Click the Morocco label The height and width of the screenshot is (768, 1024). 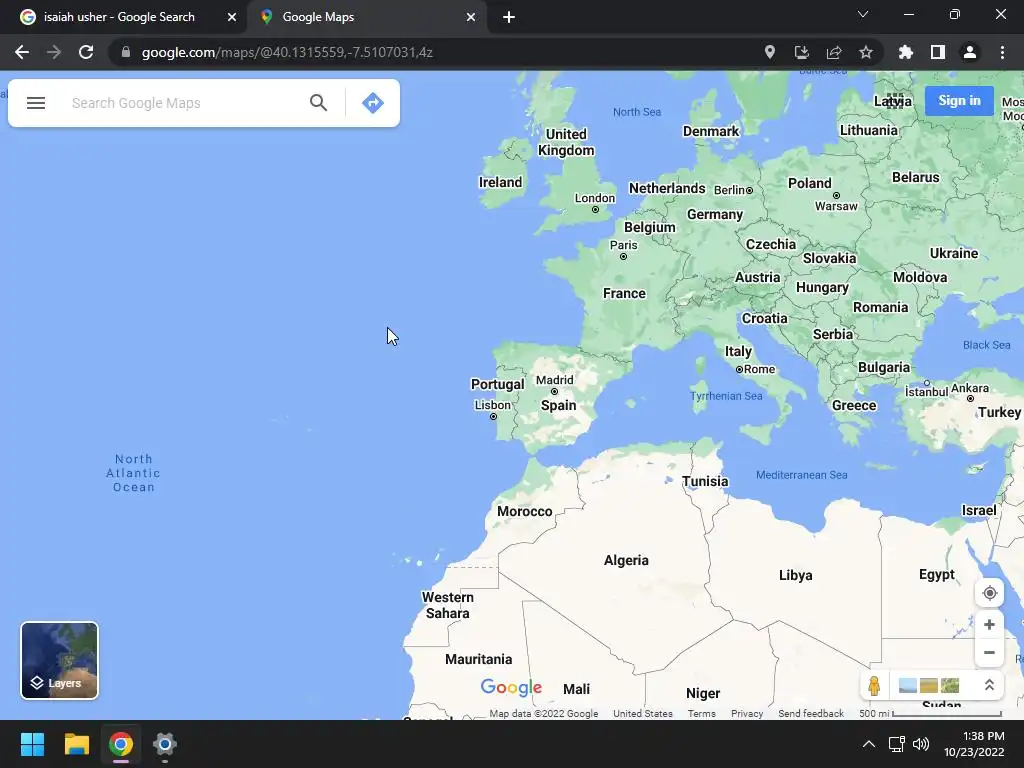tap(524, 511)
